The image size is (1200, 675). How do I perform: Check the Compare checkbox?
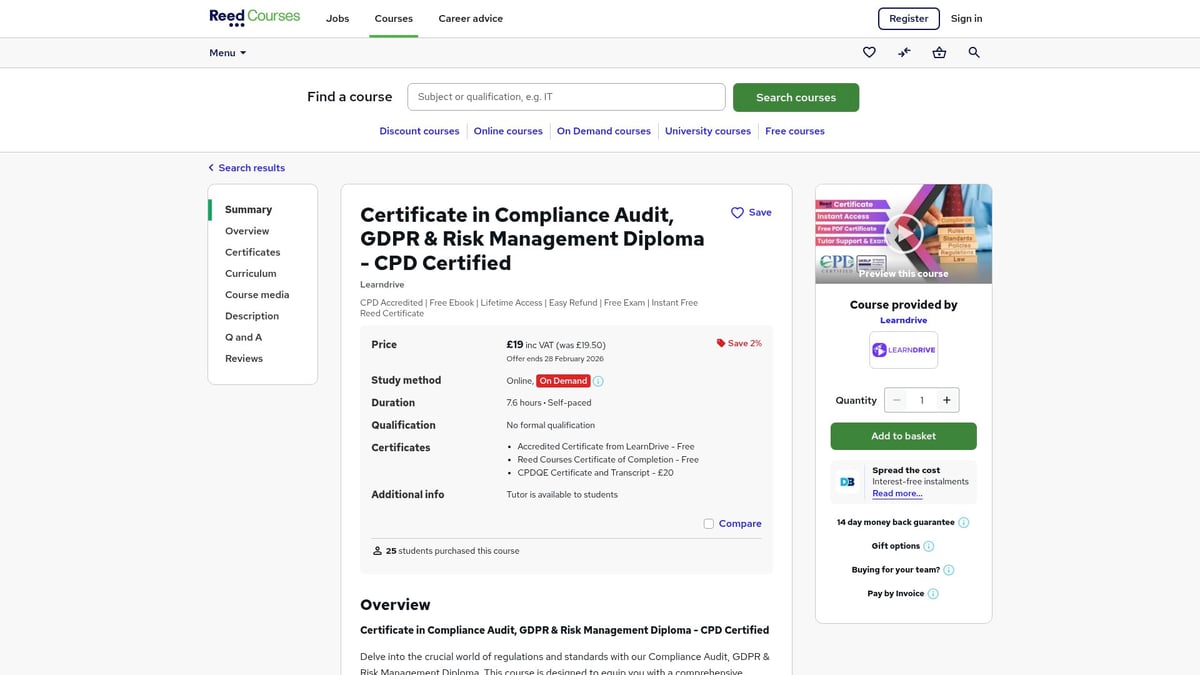coord(708,523)
